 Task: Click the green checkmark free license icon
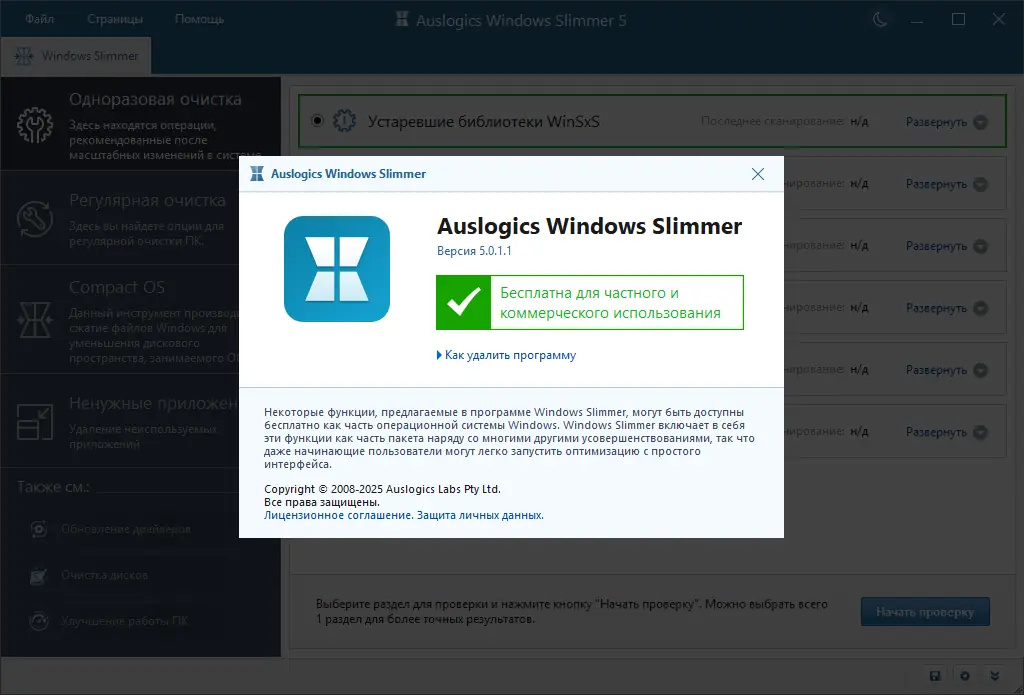(x=464, y=302)
